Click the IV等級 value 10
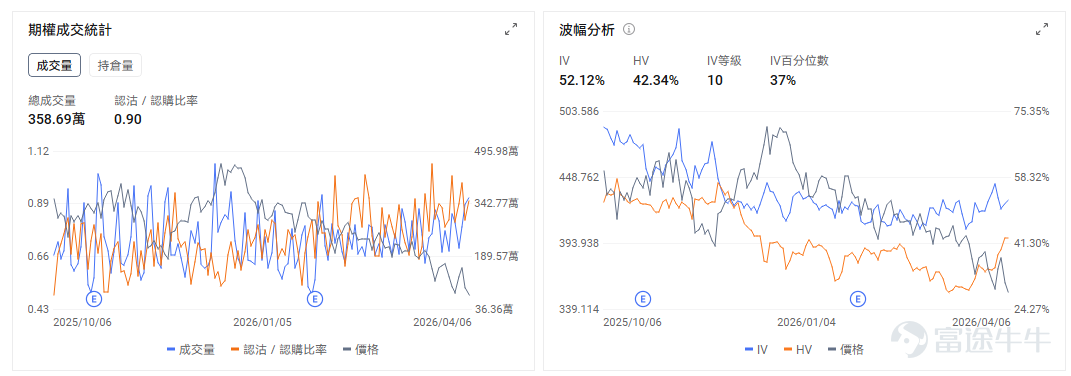Image resolution: width=1071 pixels, height=376 pixels. [x=714, y=80]
